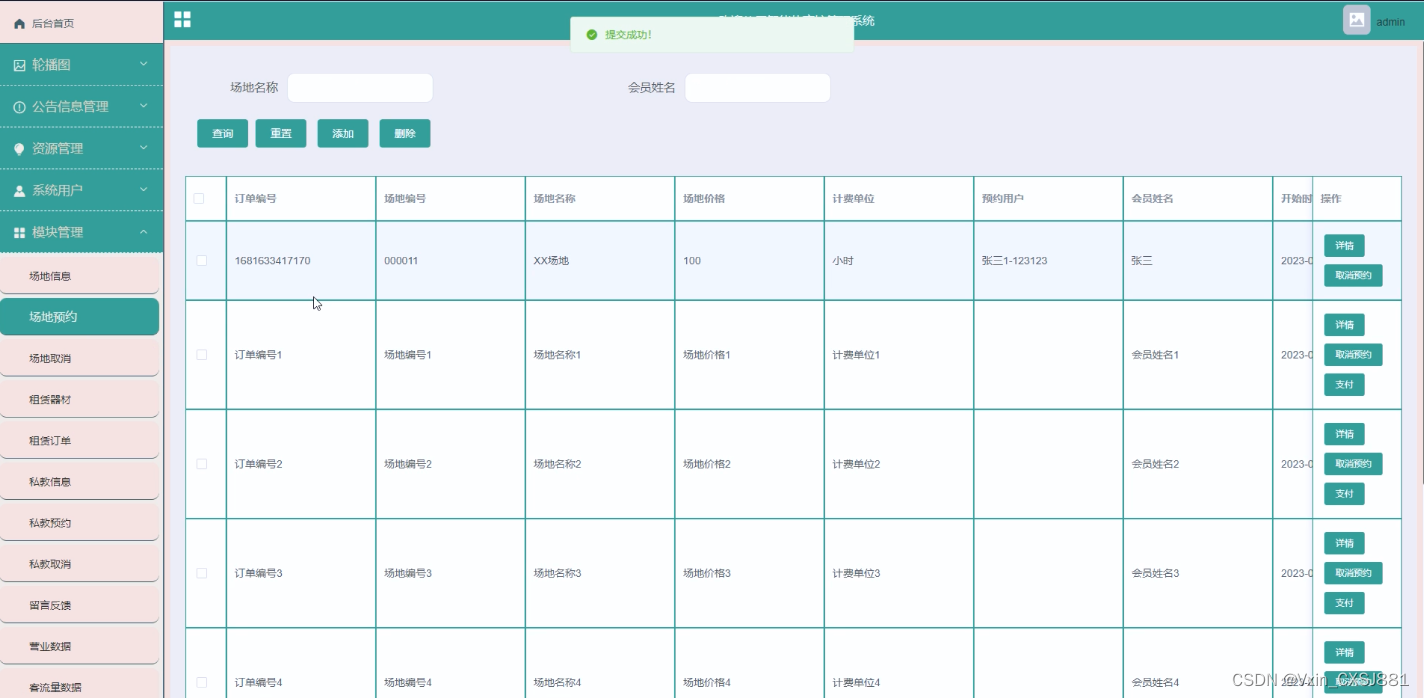Image resolution: width=1424 pixels, height=698 pixels.
Task: Expand the 公告信息管理 chevron
Action: click(143, 106)
